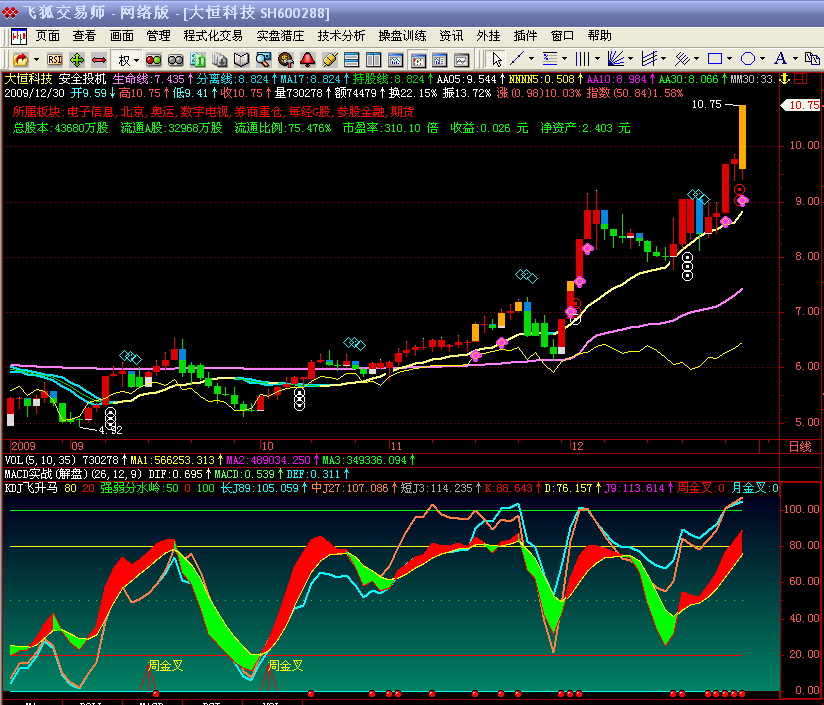Click the gray line-chart panel icon
Screen dimensions: 824x705
[x=461, y=59]
